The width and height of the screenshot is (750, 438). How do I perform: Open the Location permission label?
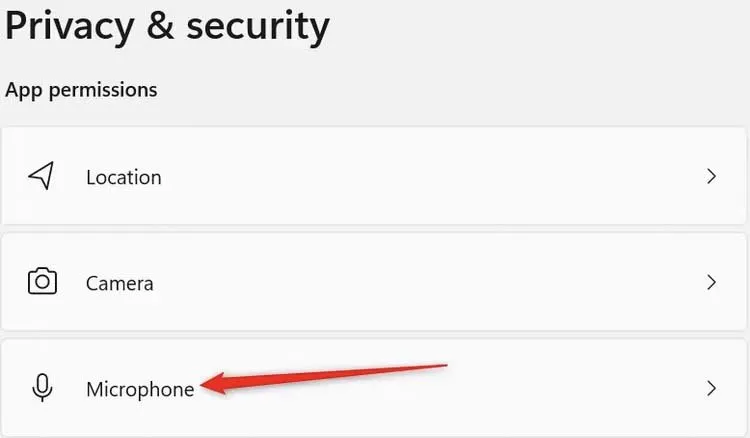tap(123, 178)
